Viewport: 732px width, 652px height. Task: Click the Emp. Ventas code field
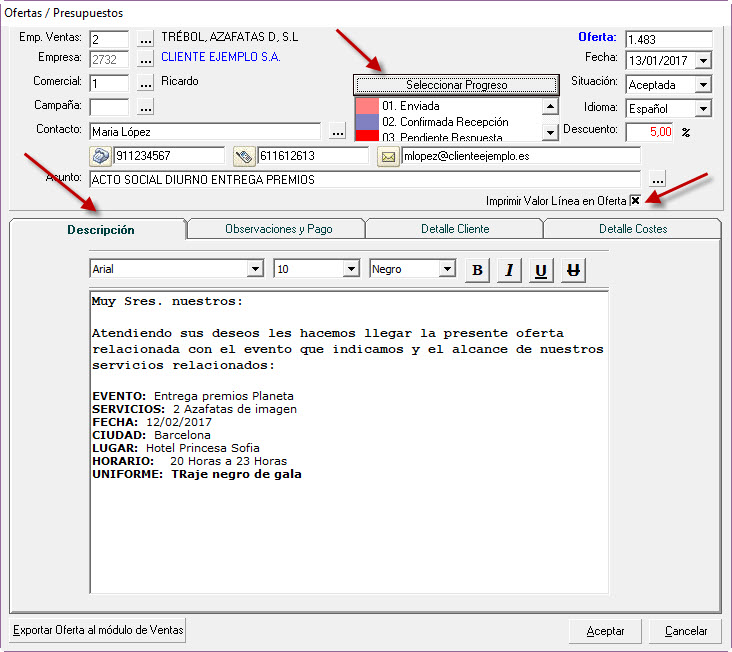[109, 39]
